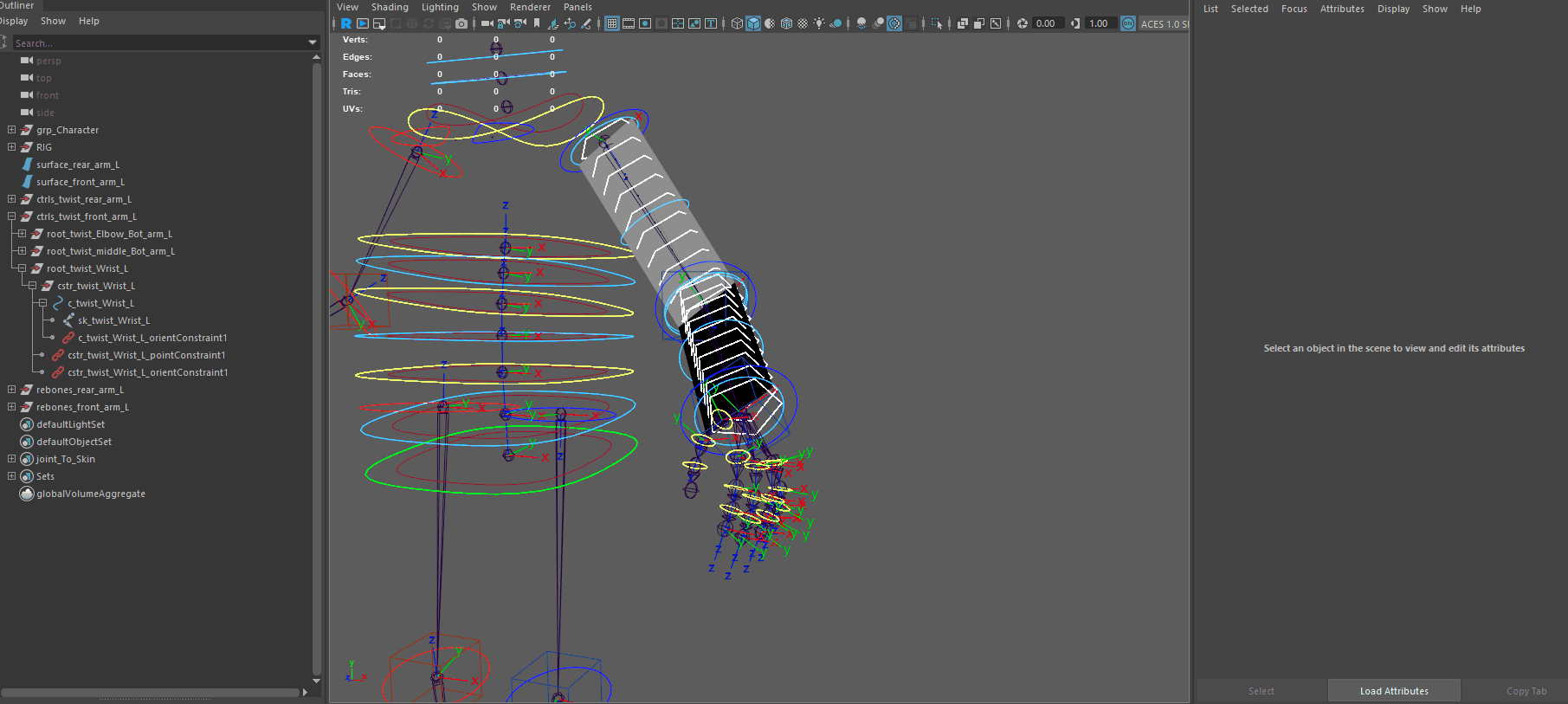Click the textured display icon
This screenshot has height=704, width=1568.
pos(803,23)
